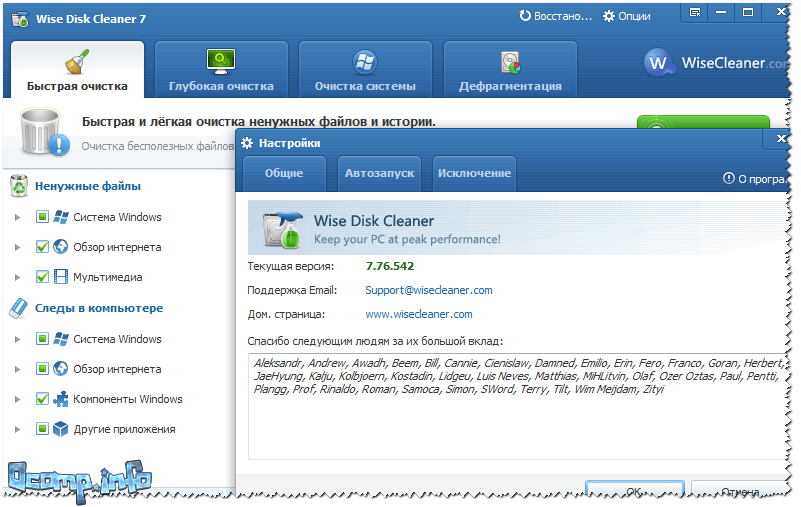
Task: Expand the Компоненты Windows node
Action: (x=18, y=399)
